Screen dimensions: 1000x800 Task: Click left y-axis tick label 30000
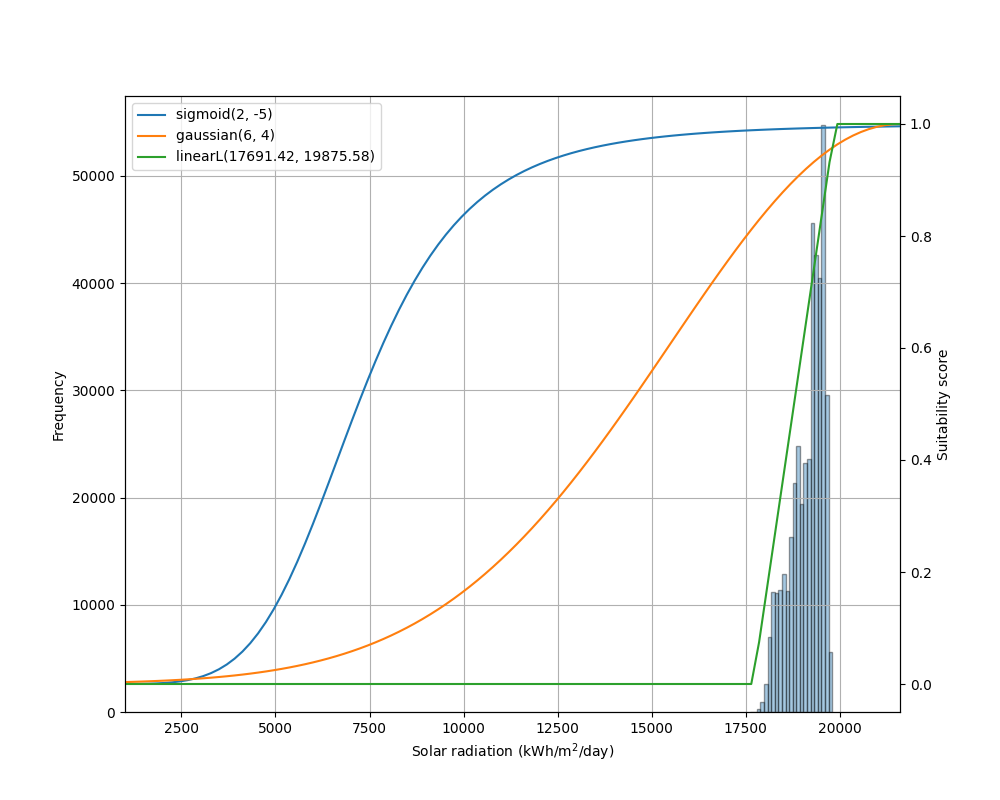point(94,391)
